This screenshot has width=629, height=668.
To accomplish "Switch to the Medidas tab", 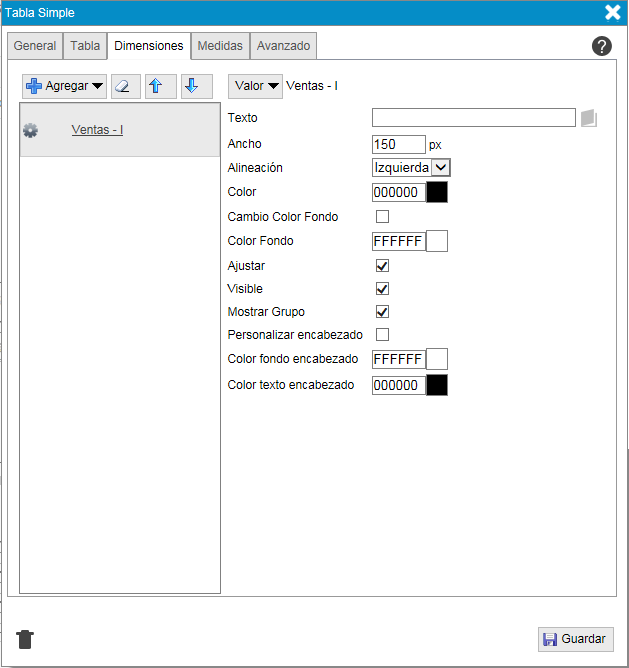I will point(220,46).
